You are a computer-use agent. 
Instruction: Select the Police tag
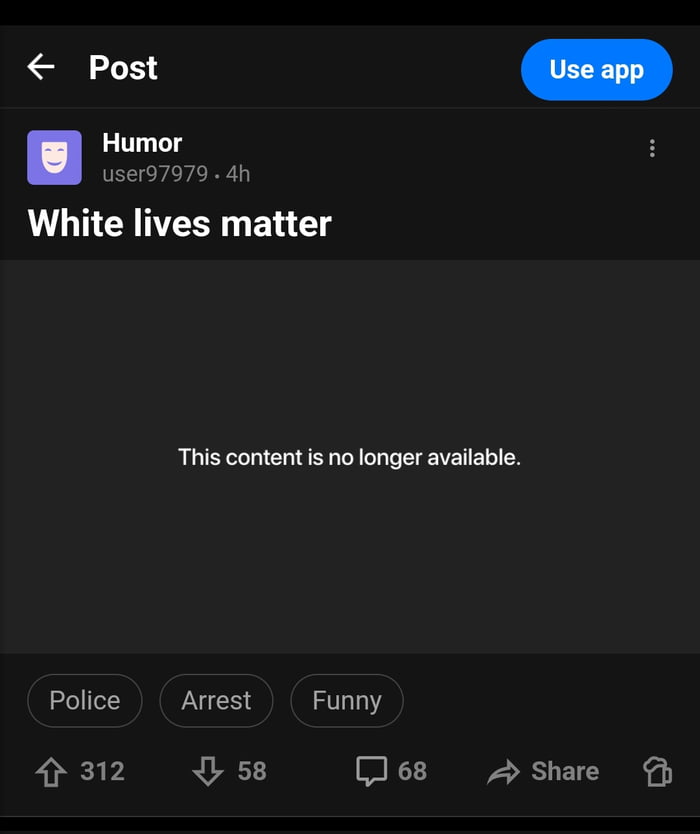pyautogui.click(x=85, y=700)
